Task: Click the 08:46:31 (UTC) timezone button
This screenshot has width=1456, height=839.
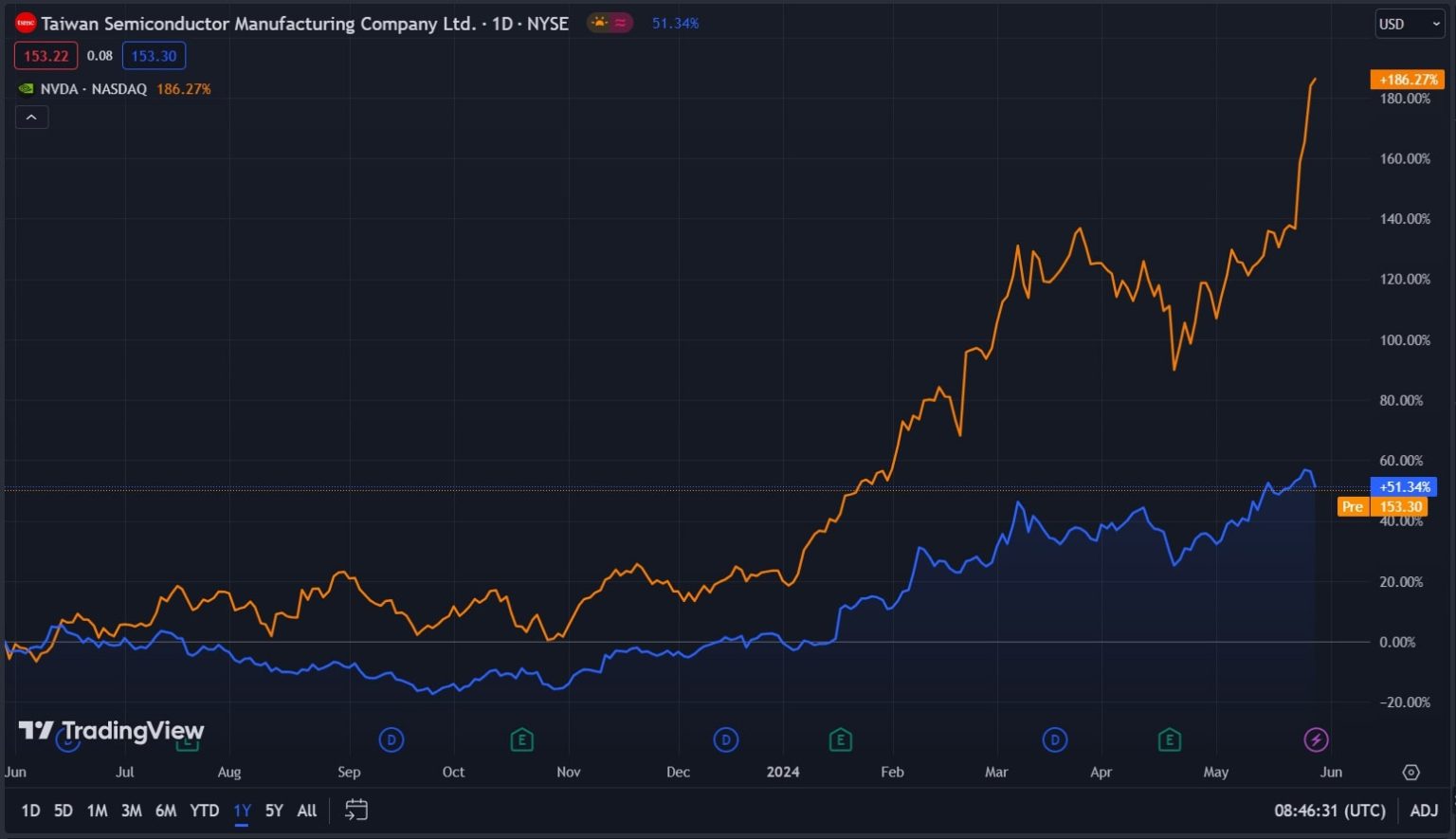Action: [x=1330, y=811]
